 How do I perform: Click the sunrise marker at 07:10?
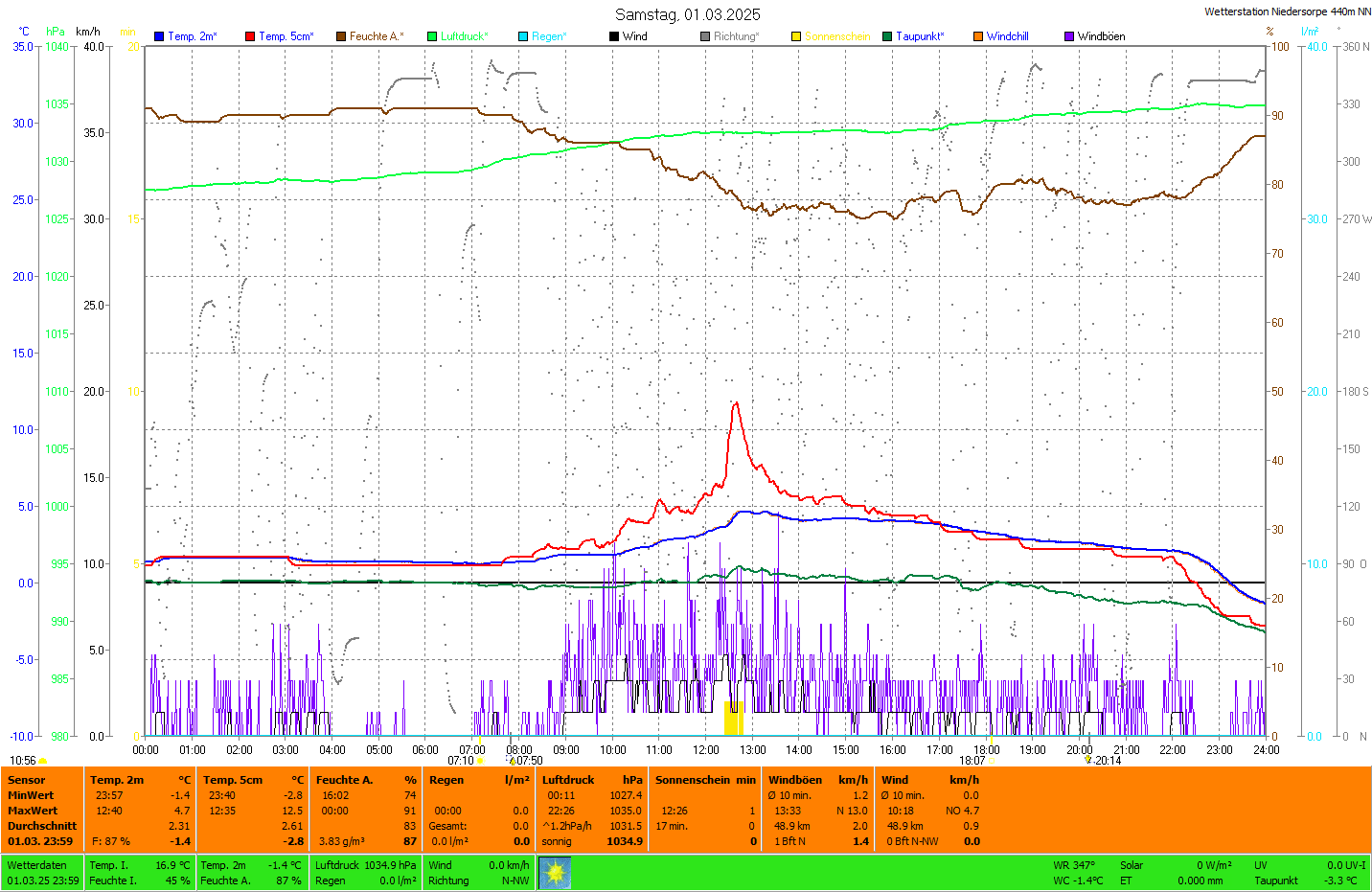coord(480,761)
